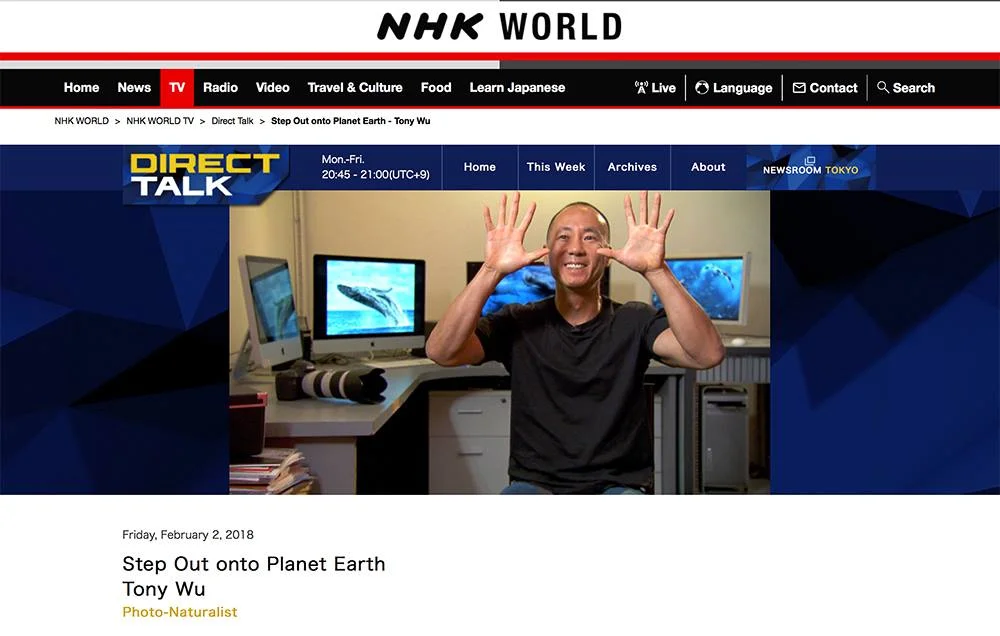Open Direct Talk Home tab
The width and height of the screenshot is (1000, 636).
click(480, 167)
